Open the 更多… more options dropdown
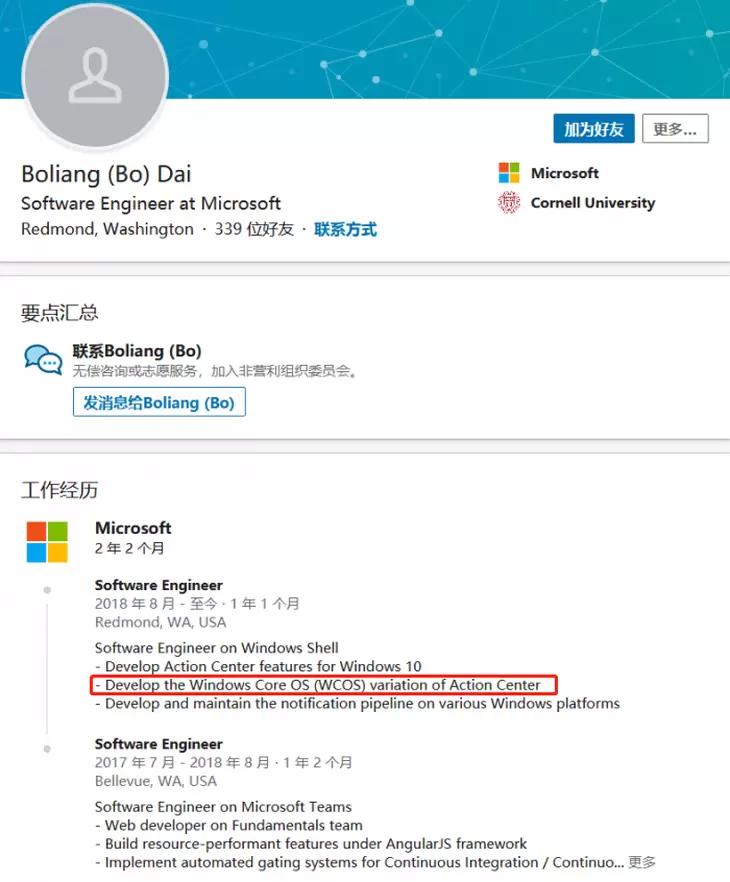730x882 pixels. pos(675,129)
